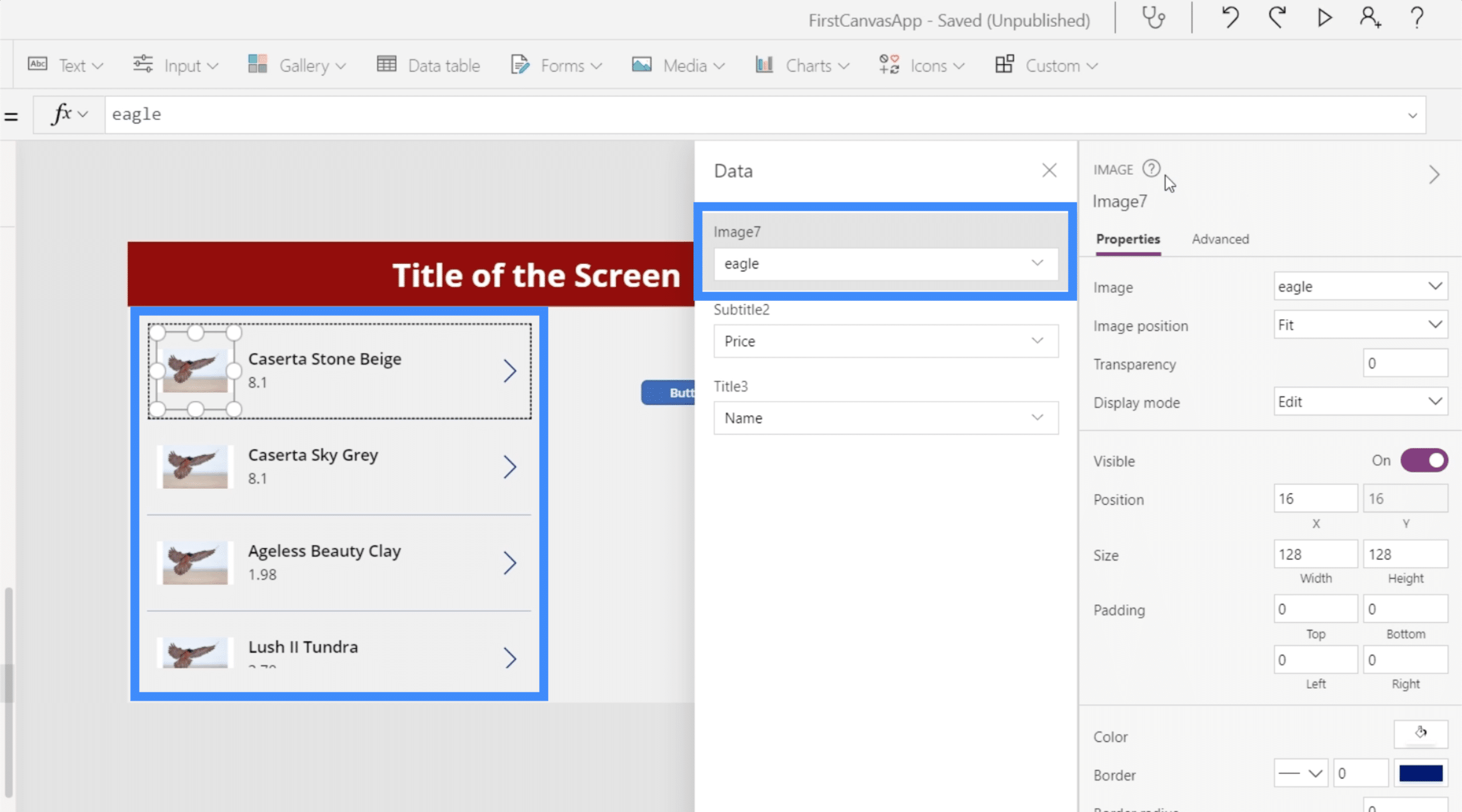Screen dimensions: 1462x812
Task: Open the Color fill picker
Action: point(1420,734)
